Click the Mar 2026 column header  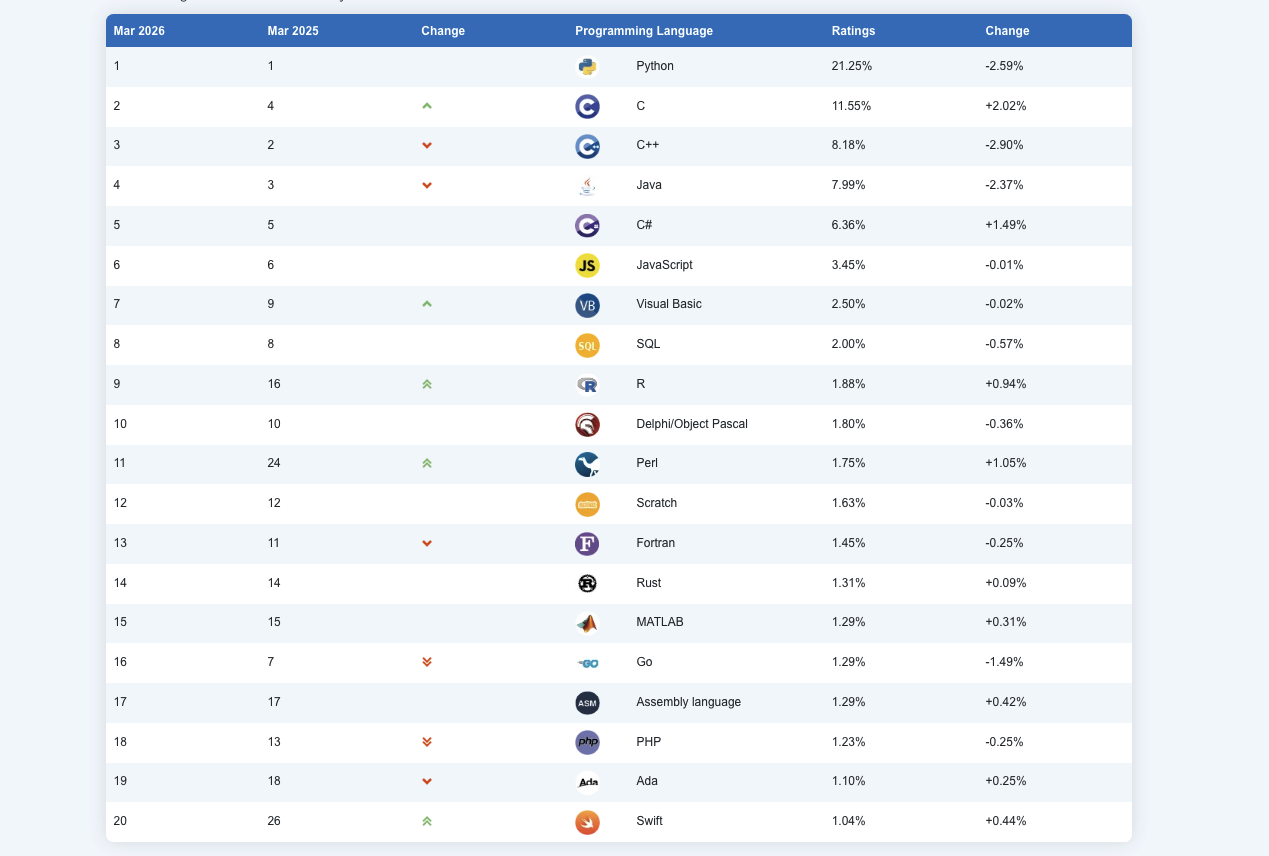(139, 31)
